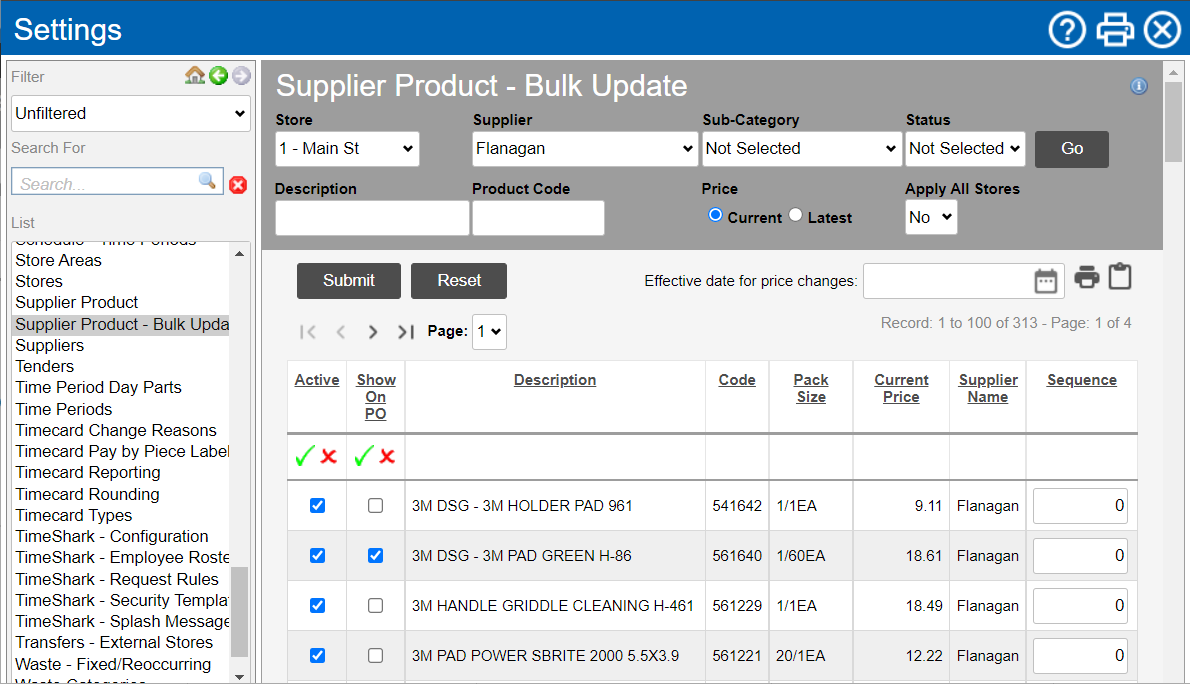The width and height of the screenshot is (1190, 684).
Task: Check Show On PO for 3M HOLDER PAD 961
Action: click(x=375, y=506)
